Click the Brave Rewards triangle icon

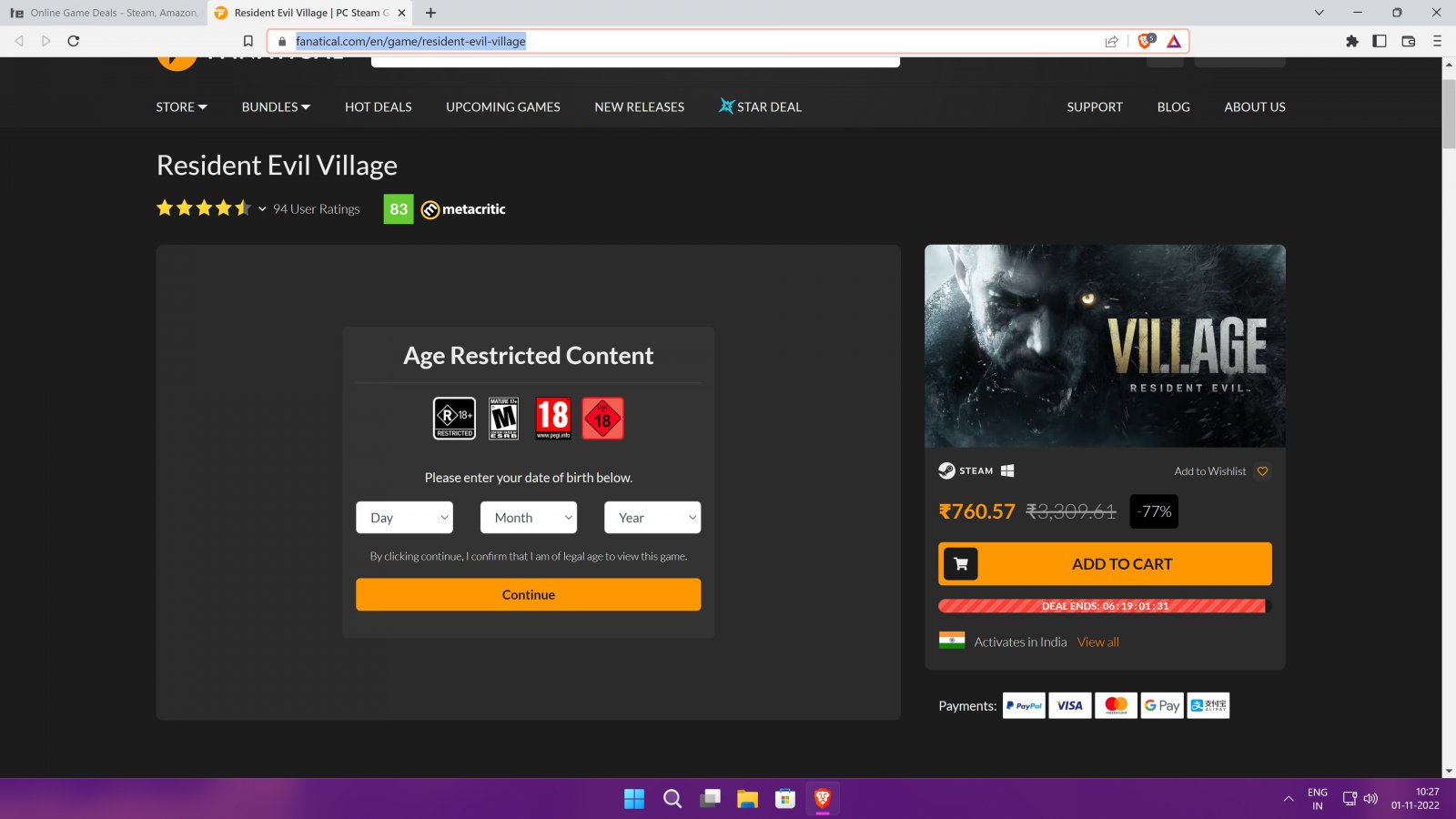[1174, 41]
